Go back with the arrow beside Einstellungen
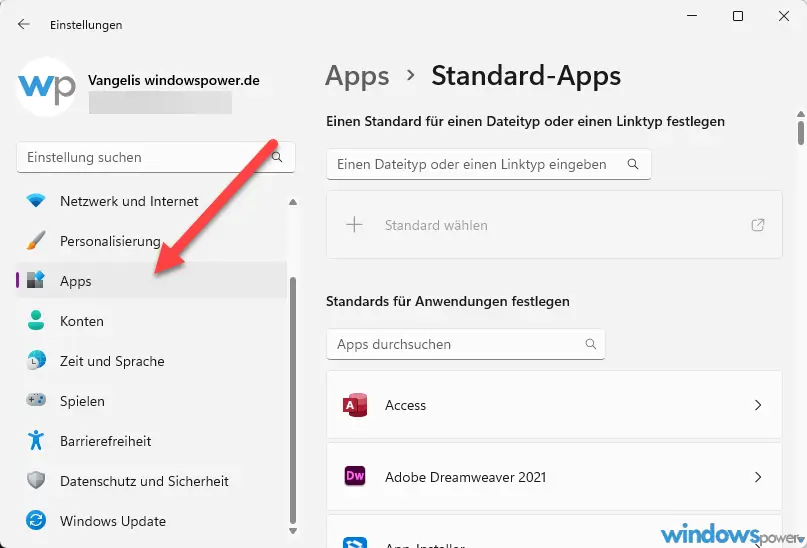The height and width of the screenshot is (548, 807). pyautogui.click(x=24, y=24)
